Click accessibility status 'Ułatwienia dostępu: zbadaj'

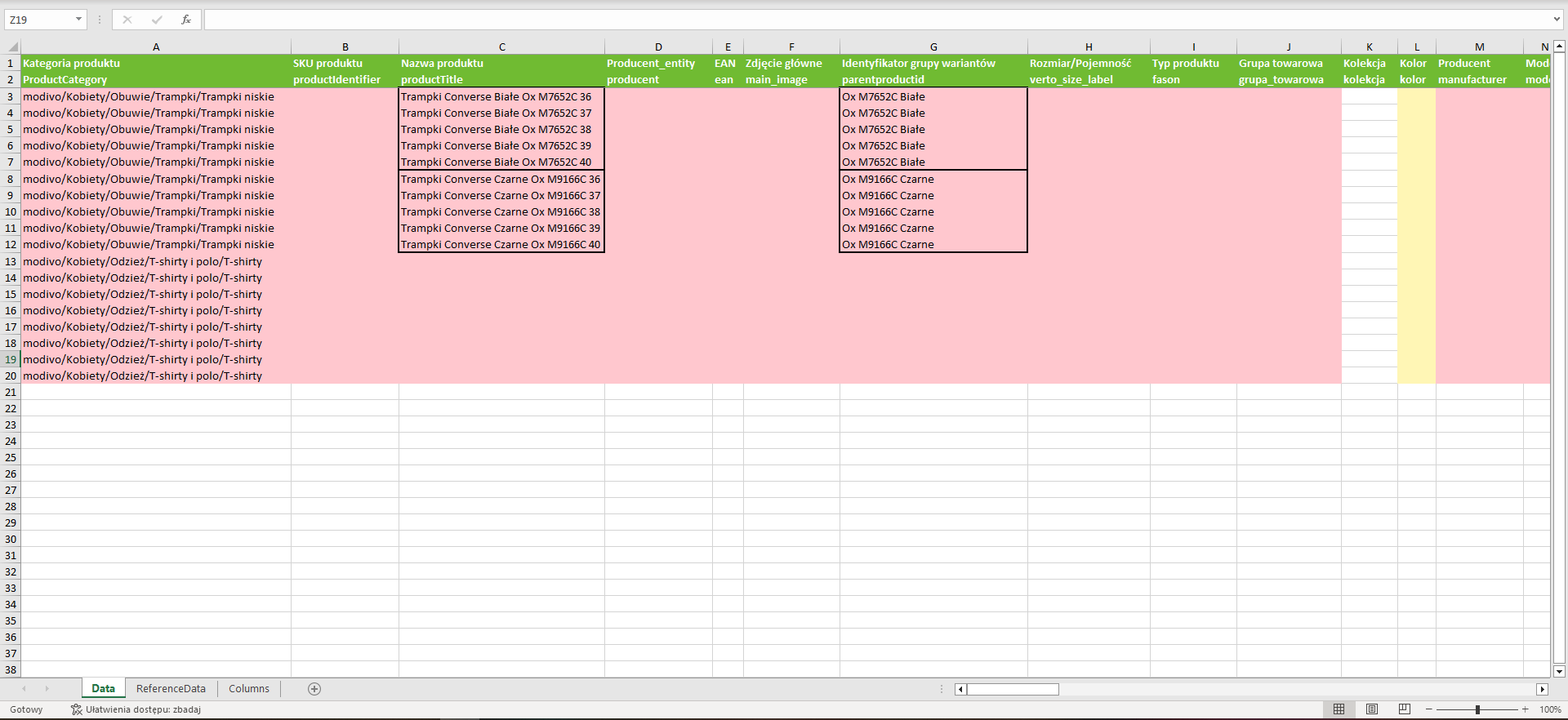pyautogui.click(x=136, y=709)
